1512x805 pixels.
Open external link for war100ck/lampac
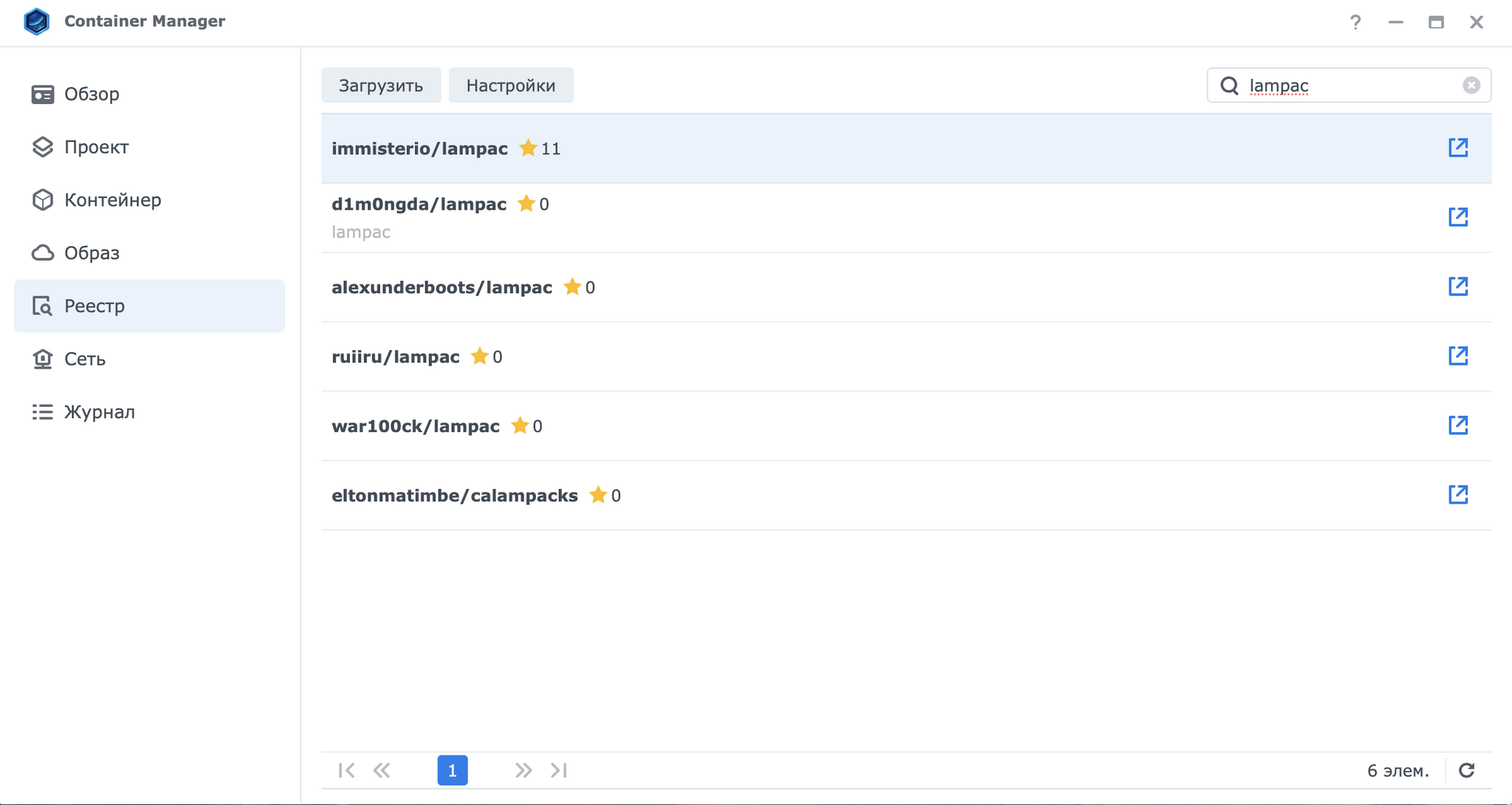(x=1457, y=425)
